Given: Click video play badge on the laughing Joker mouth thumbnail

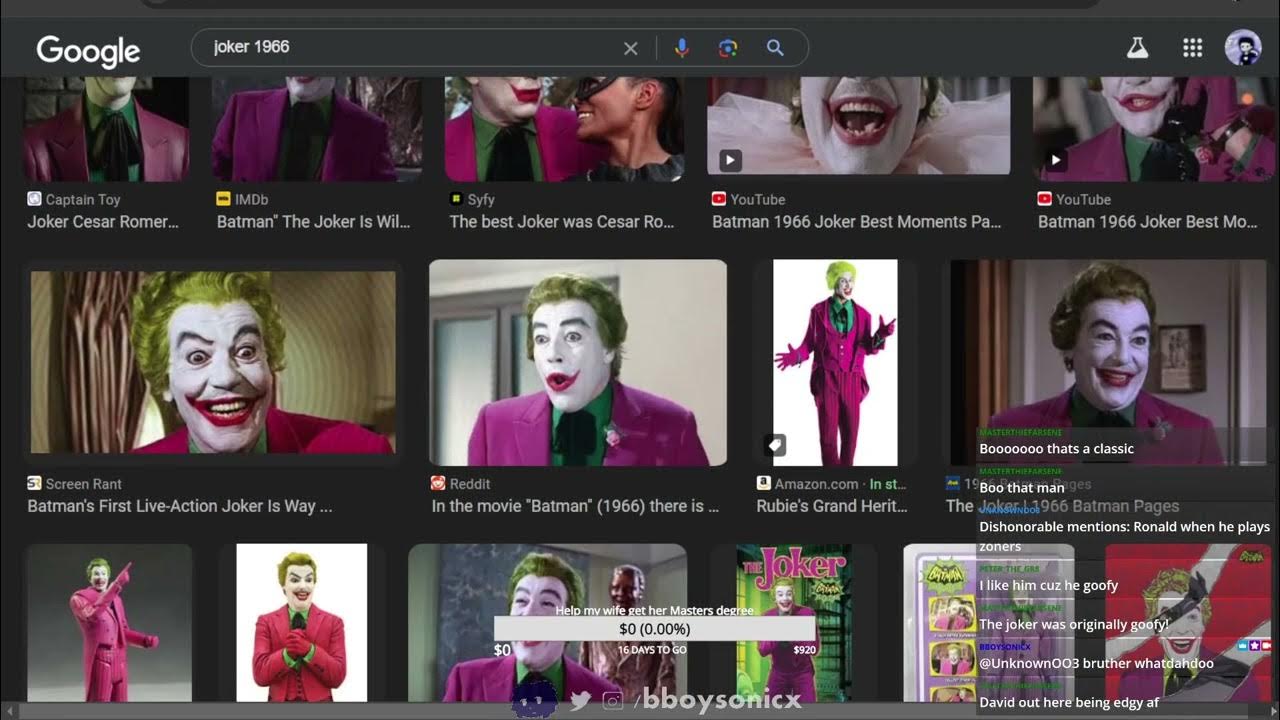Looking at the screenshot, I should [730, 159].
